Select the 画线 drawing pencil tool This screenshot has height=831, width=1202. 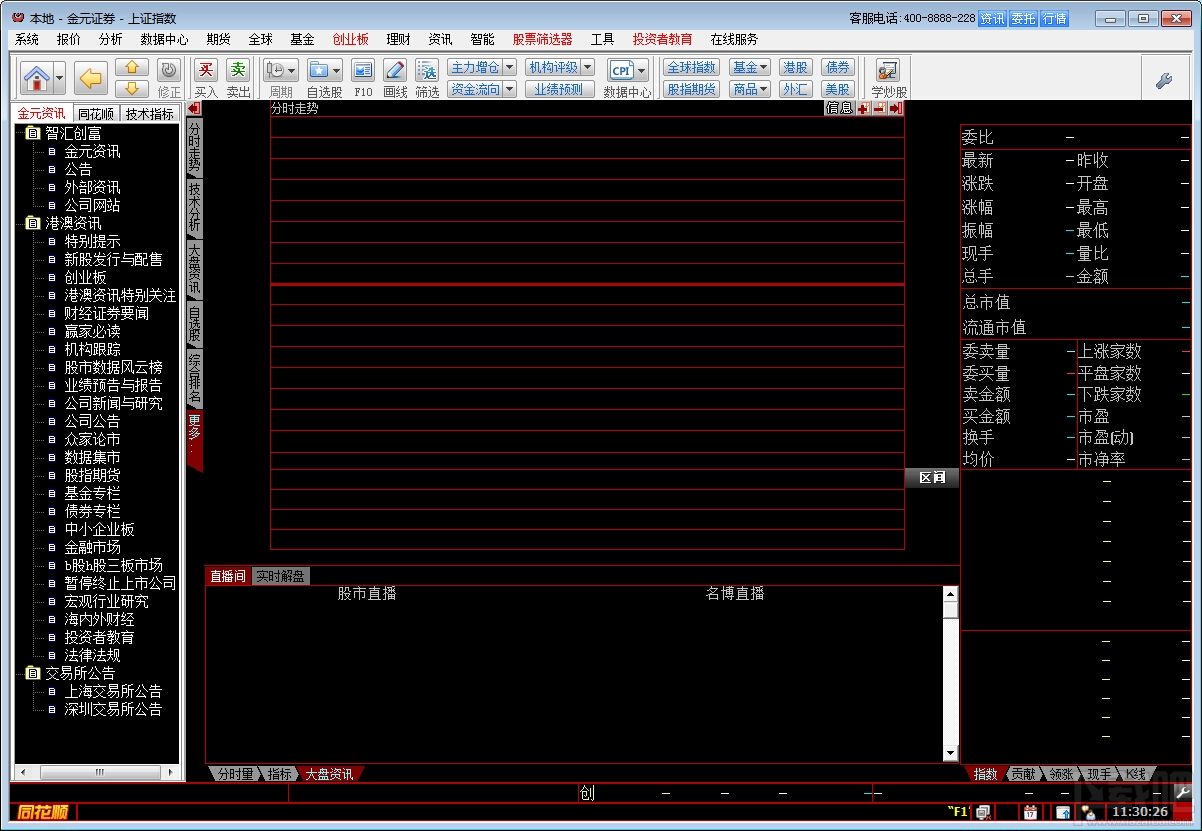395,70
